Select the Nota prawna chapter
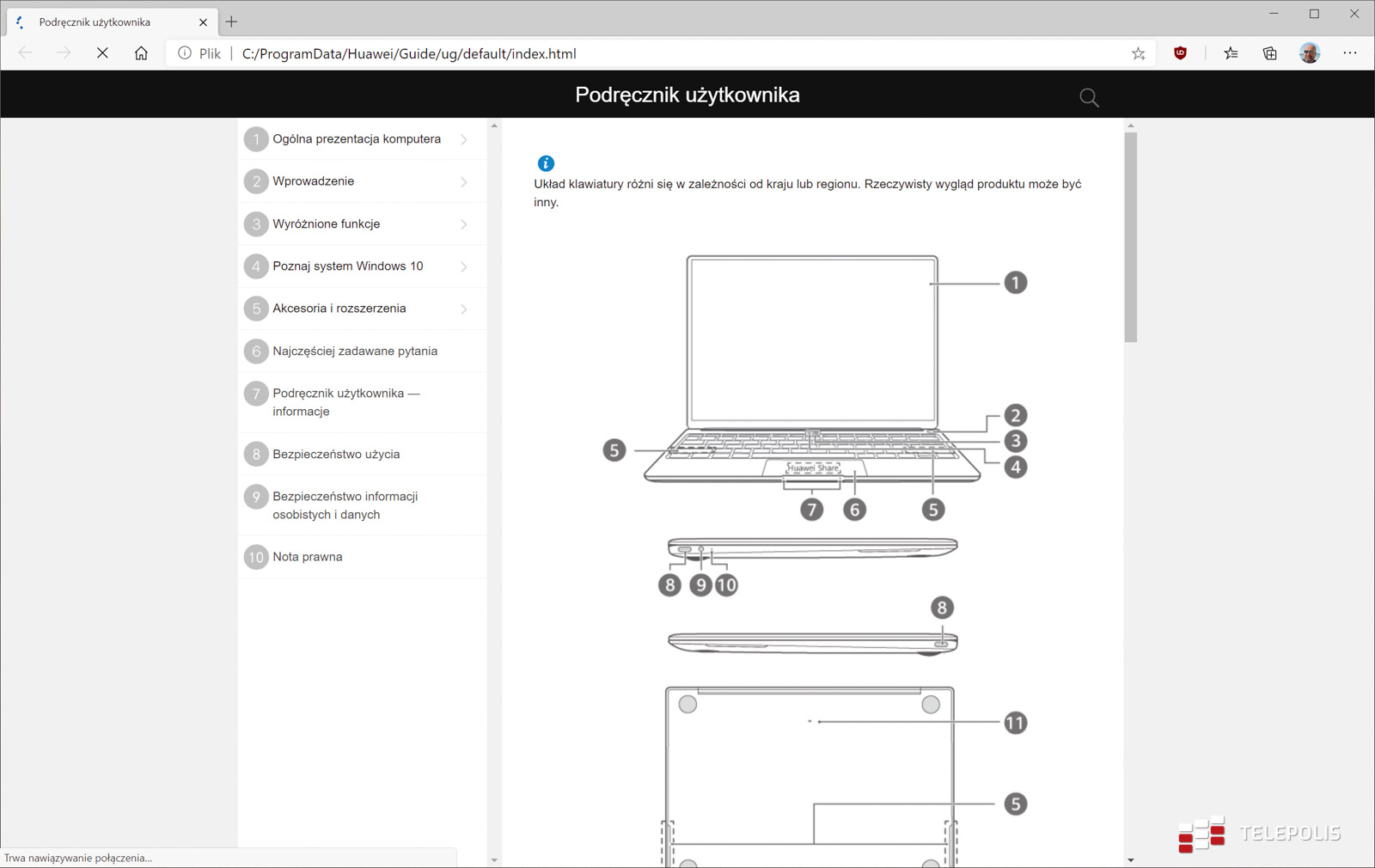The height and width of the screenshot is (868, 1375). (x=308, y=557)
